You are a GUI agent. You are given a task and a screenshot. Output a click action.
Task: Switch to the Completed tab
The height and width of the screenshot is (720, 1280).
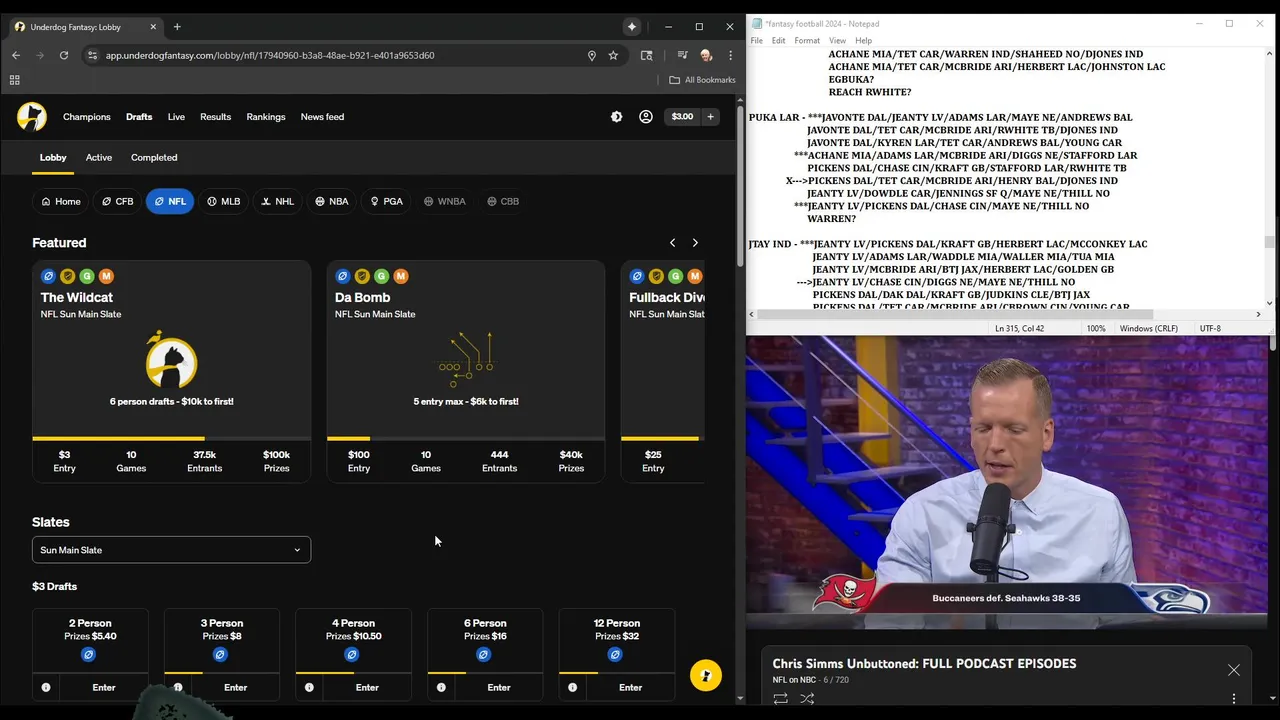pos(154,157)
